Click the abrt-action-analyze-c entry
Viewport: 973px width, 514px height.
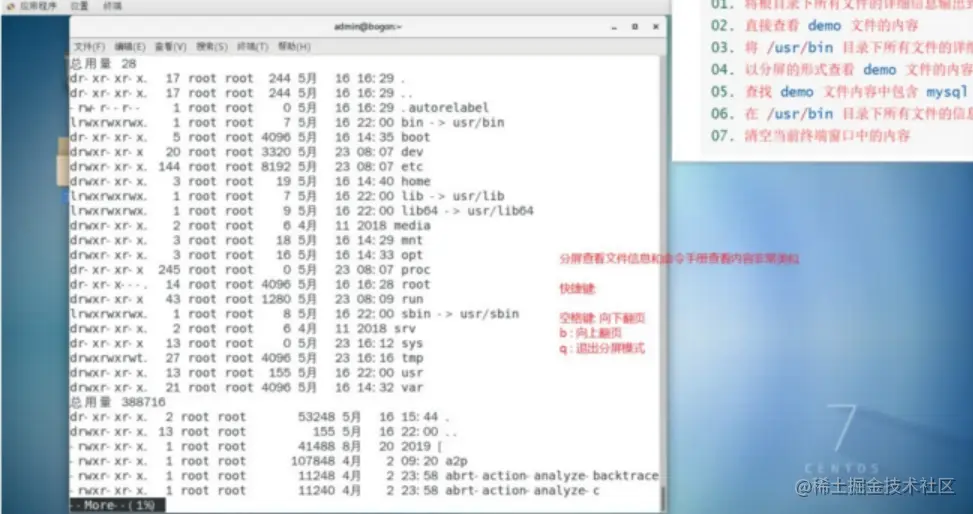click(523, 491)
